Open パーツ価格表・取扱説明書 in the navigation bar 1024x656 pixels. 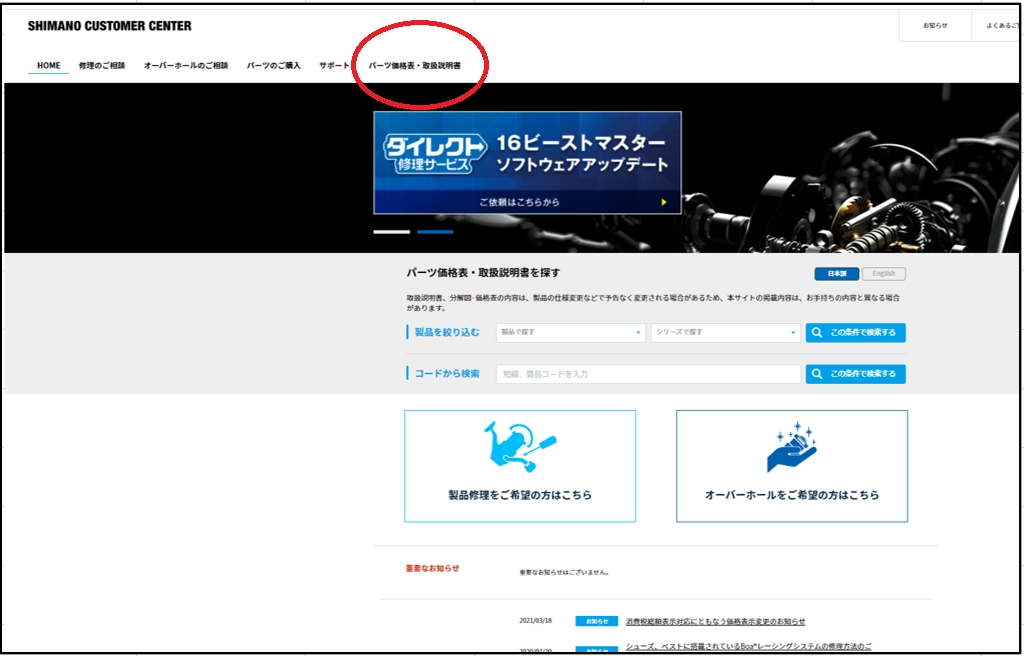[x=415, y=65]
